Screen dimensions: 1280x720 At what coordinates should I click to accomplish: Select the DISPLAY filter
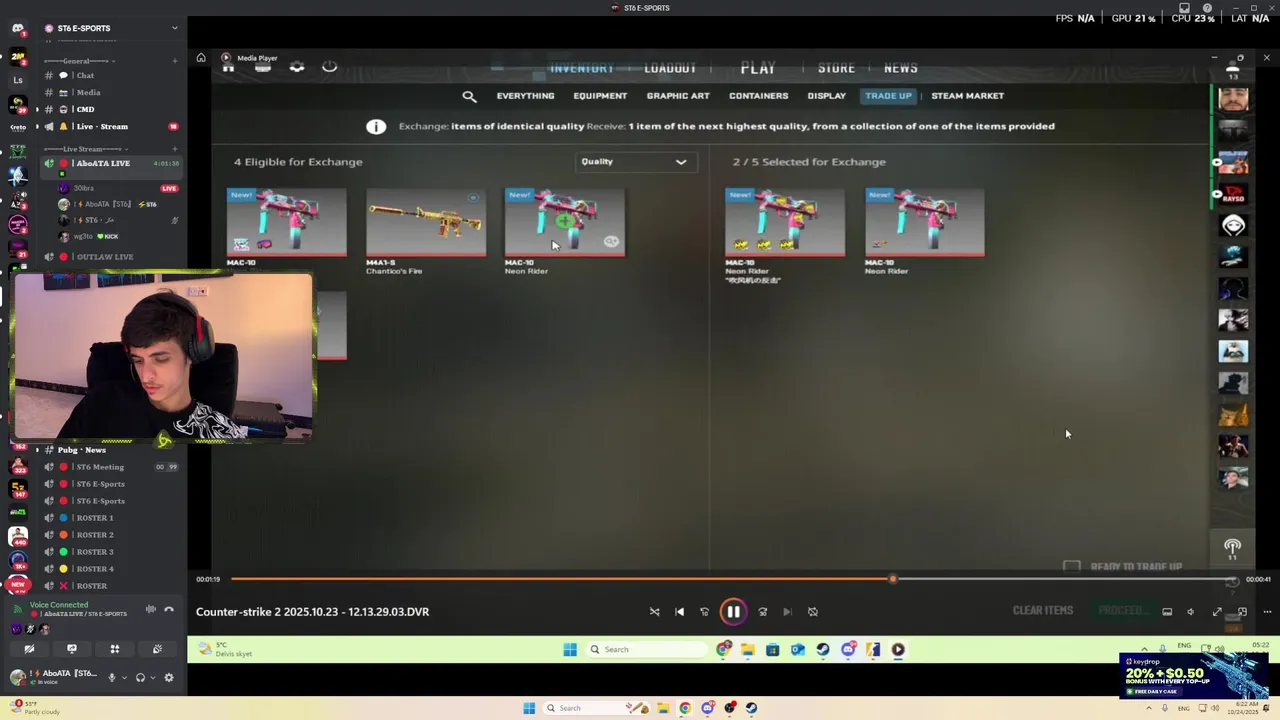point(827,96)
